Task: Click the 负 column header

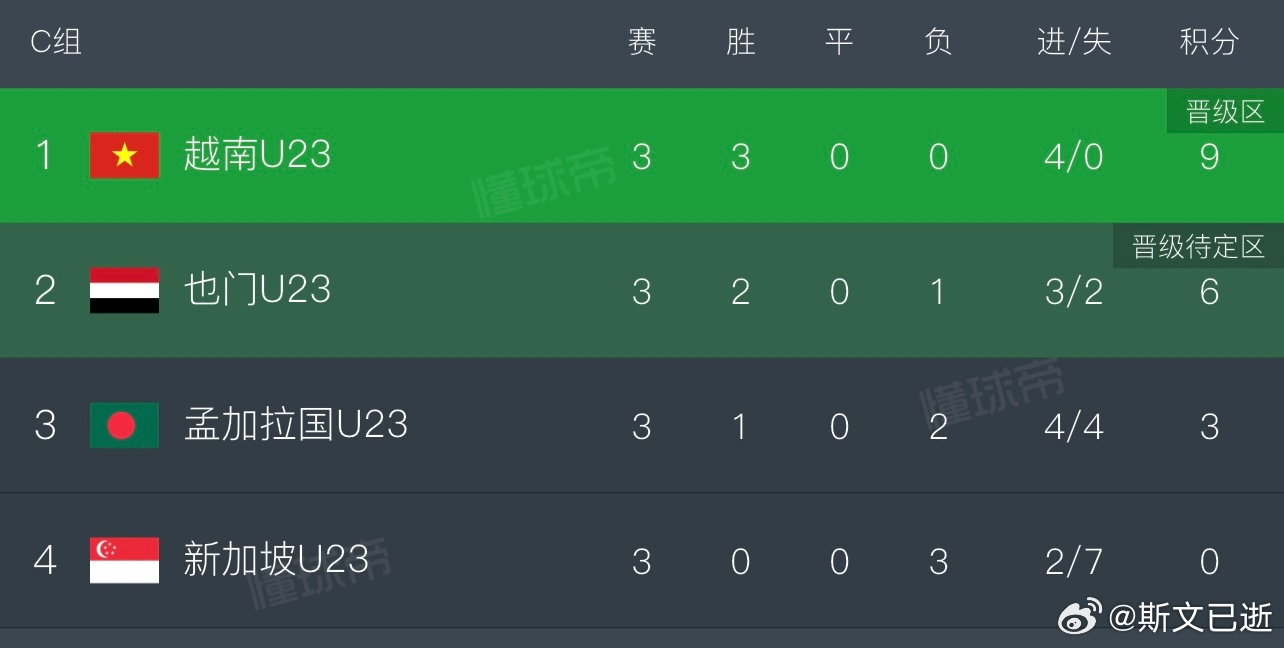Action: point(938,42)
